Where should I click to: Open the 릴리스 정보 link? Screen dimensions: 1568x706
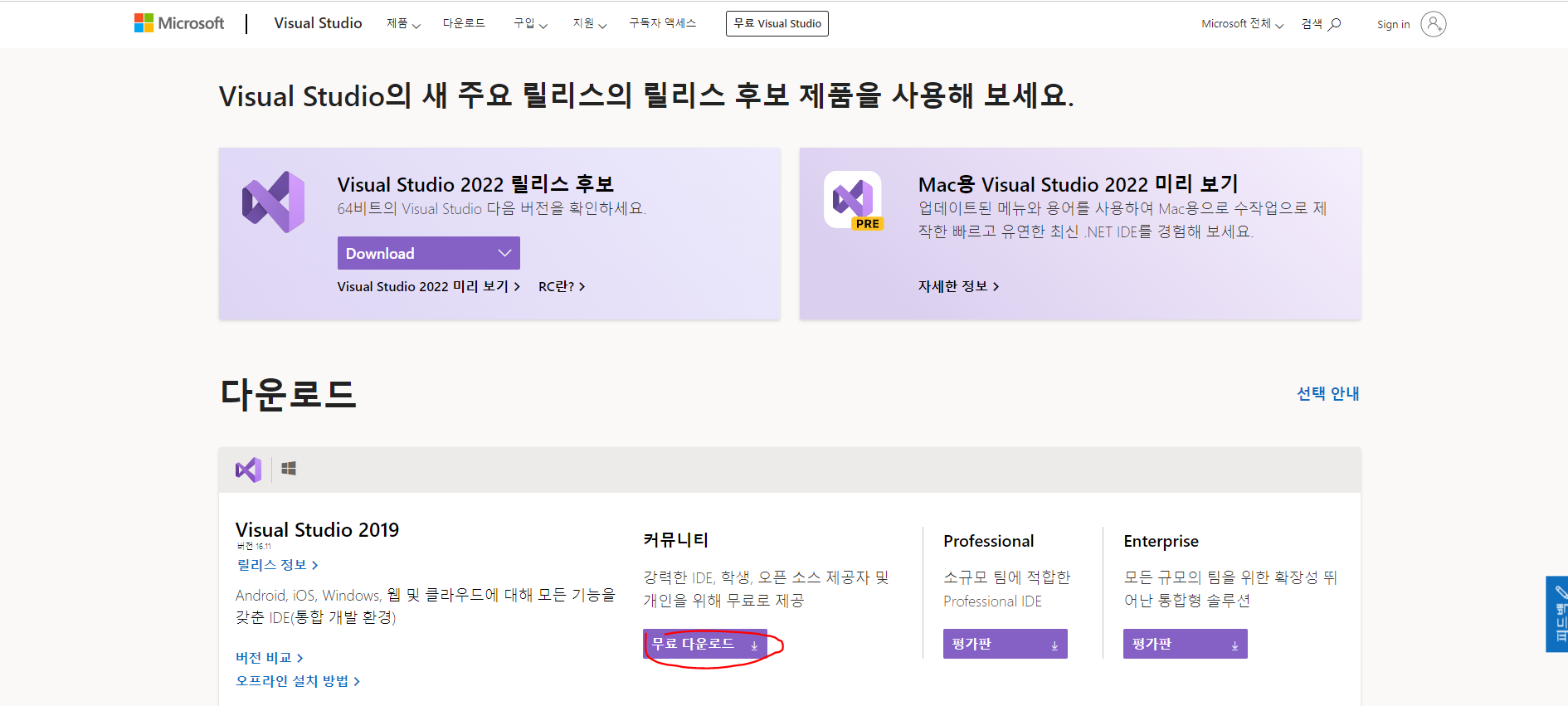(x=277, y=565)
